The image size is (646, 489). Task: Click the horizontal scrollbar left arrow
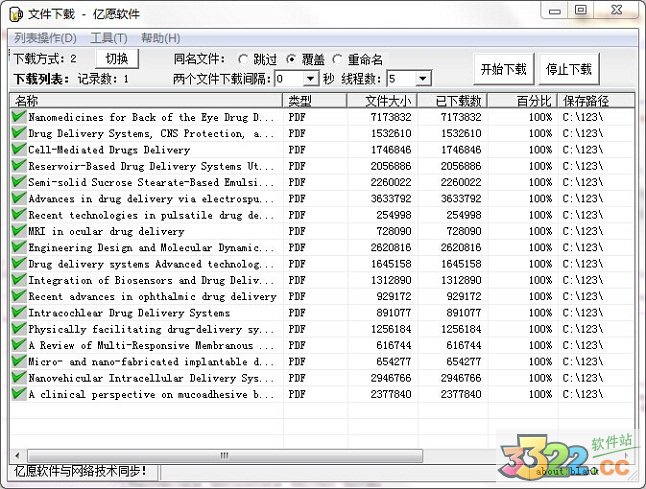pyautogui.click(x=17, y=456)
